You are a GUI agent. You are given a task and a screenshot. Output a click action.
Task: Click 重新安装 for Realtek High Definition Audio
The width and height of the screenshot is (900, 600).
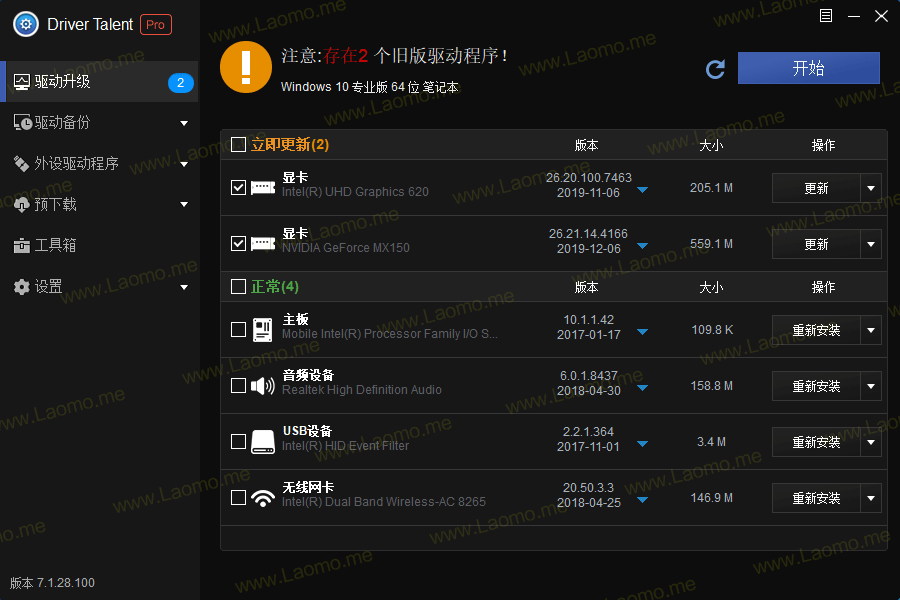click(x=816, y=386)
